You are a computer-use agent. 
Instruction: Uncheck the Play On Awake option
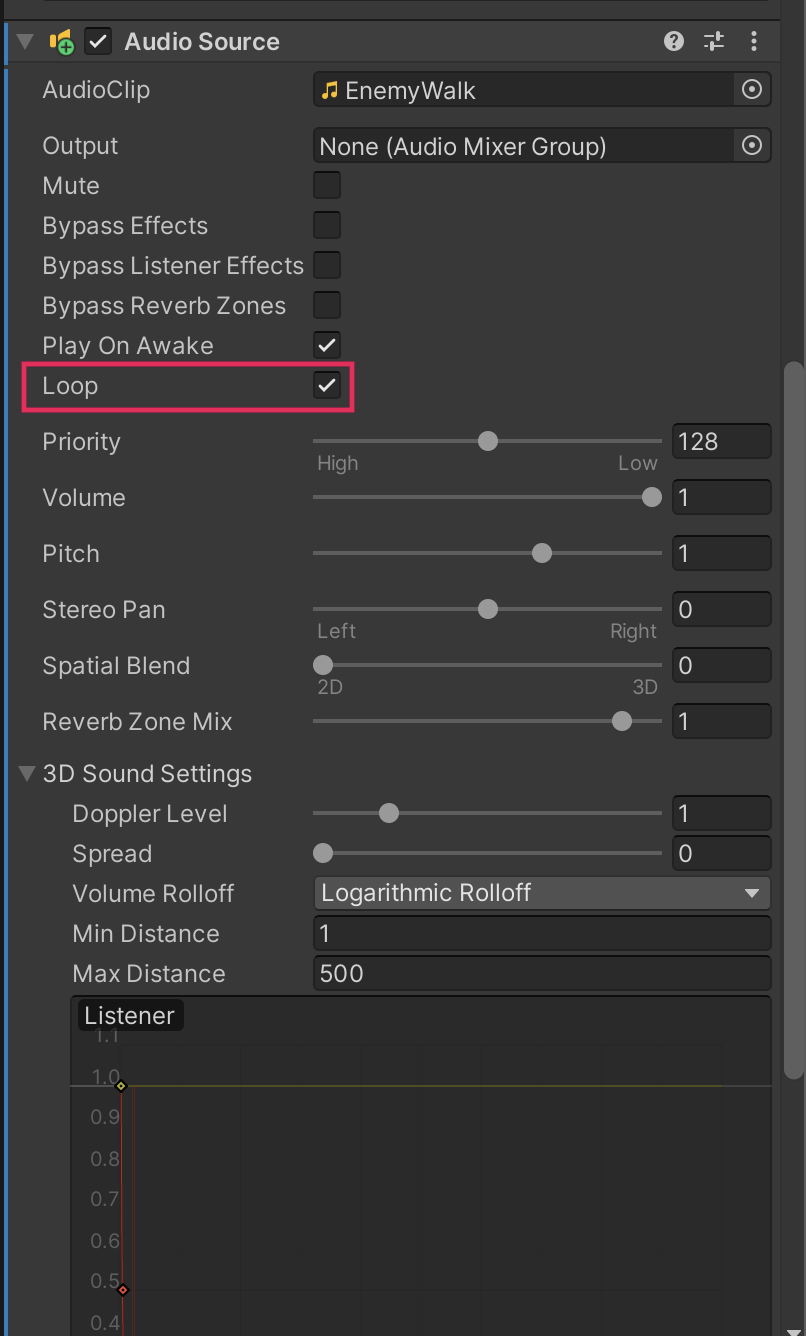327,346
